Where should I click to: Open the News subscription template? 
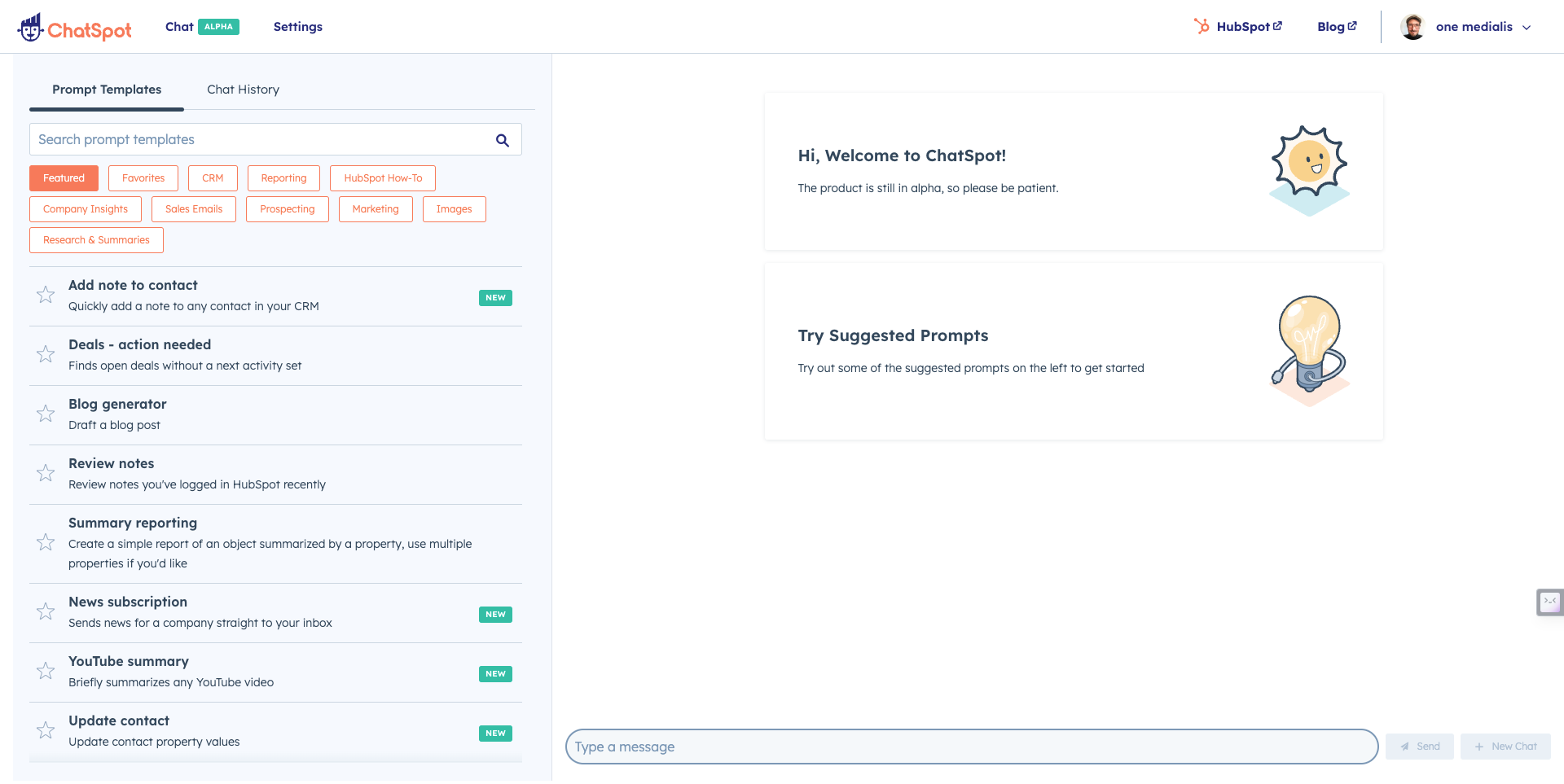coord(275,613)
